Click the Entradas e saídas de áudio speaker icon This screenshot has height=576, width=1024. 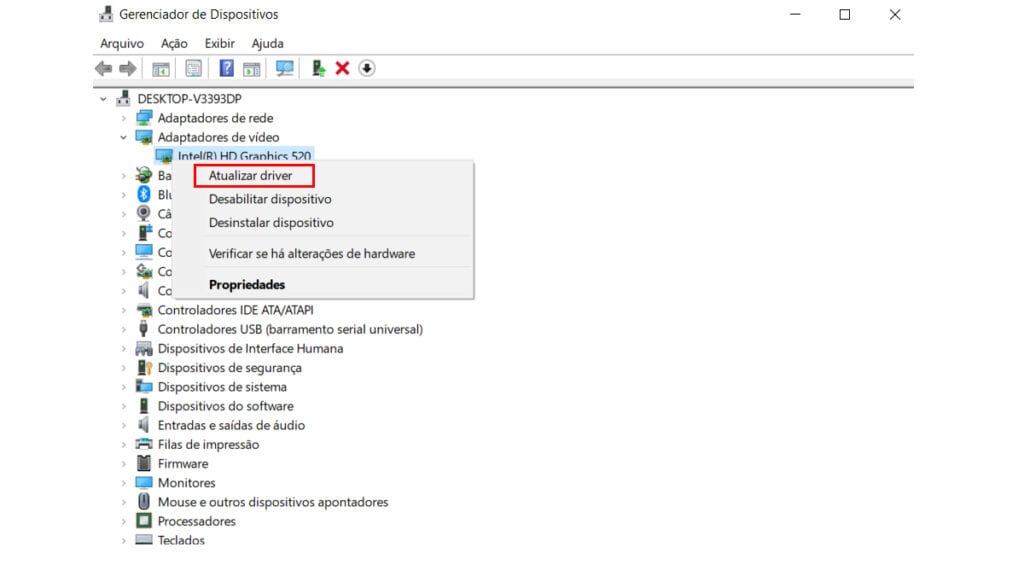click(x=144, y=425)
